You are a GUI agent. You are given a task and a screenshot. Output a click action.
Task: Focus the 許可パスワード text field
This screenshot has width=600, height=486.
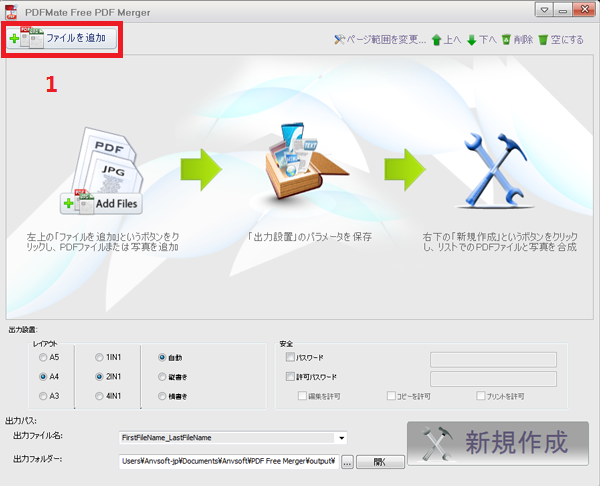point(493,379)
